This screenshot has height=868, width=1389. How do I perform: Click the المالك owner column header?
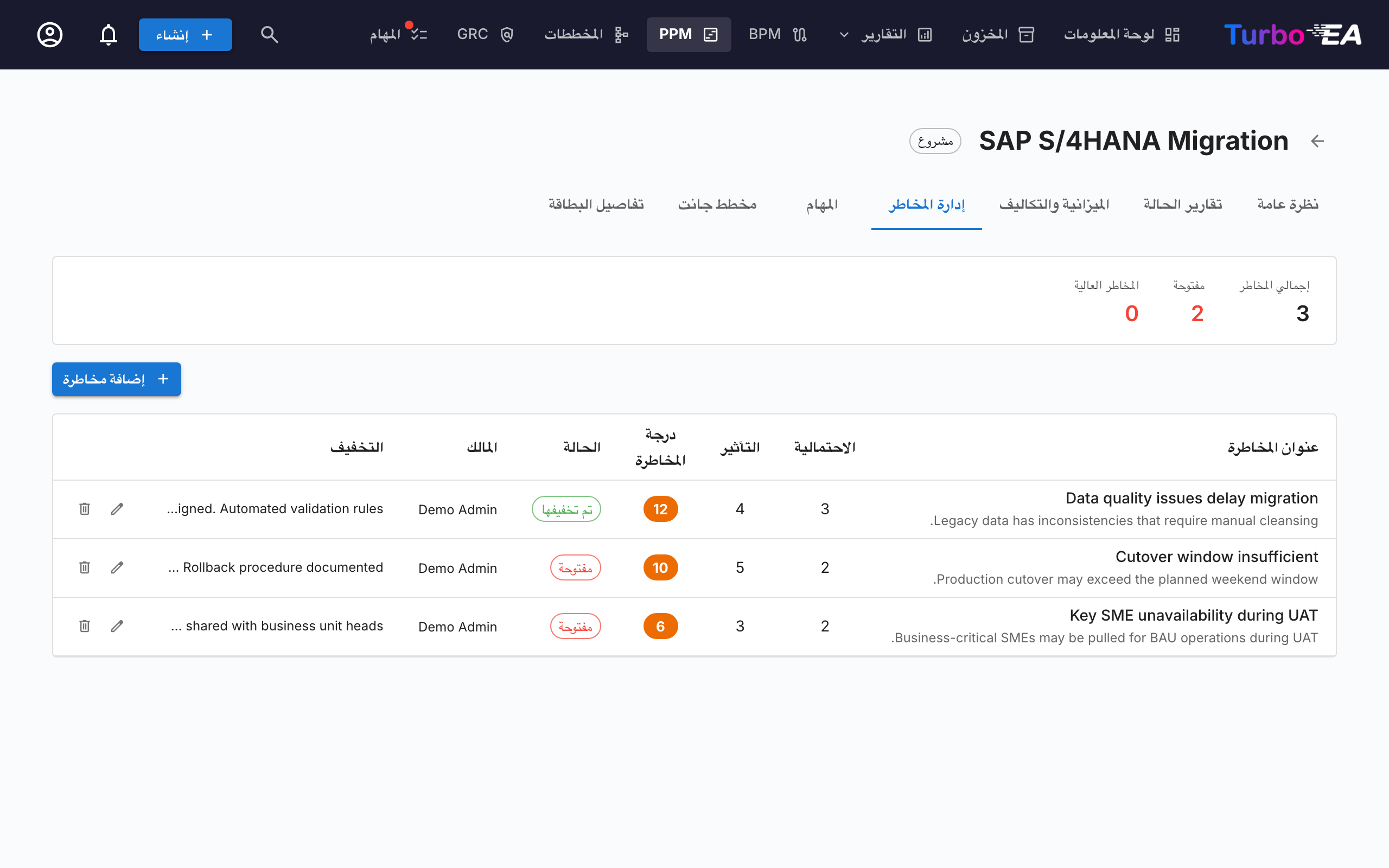tap(482, 447)
